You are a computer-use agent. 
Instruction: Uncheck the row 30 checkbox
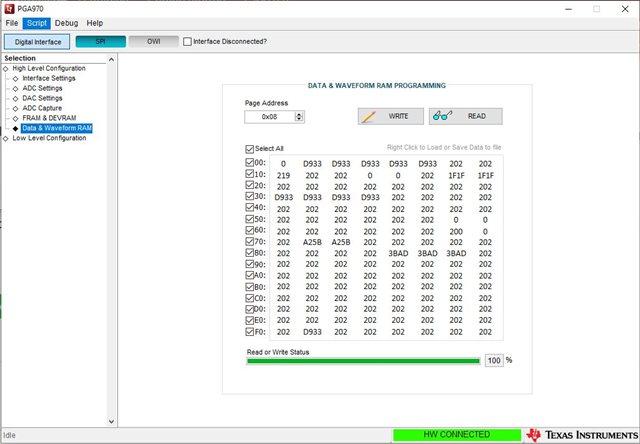tap(249, 196)
